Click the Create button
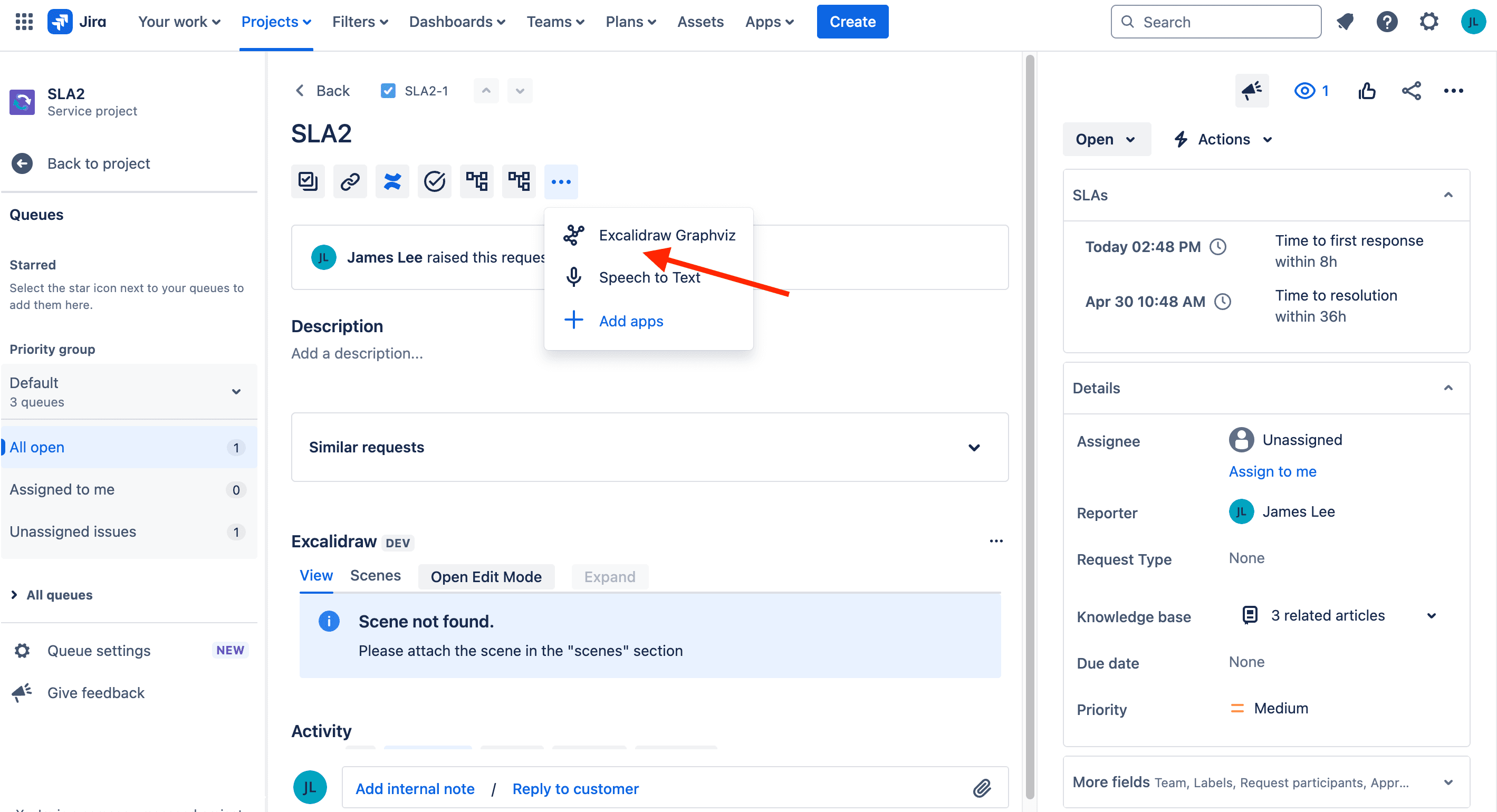This screenshot has width=1497, height=812. 852,22
